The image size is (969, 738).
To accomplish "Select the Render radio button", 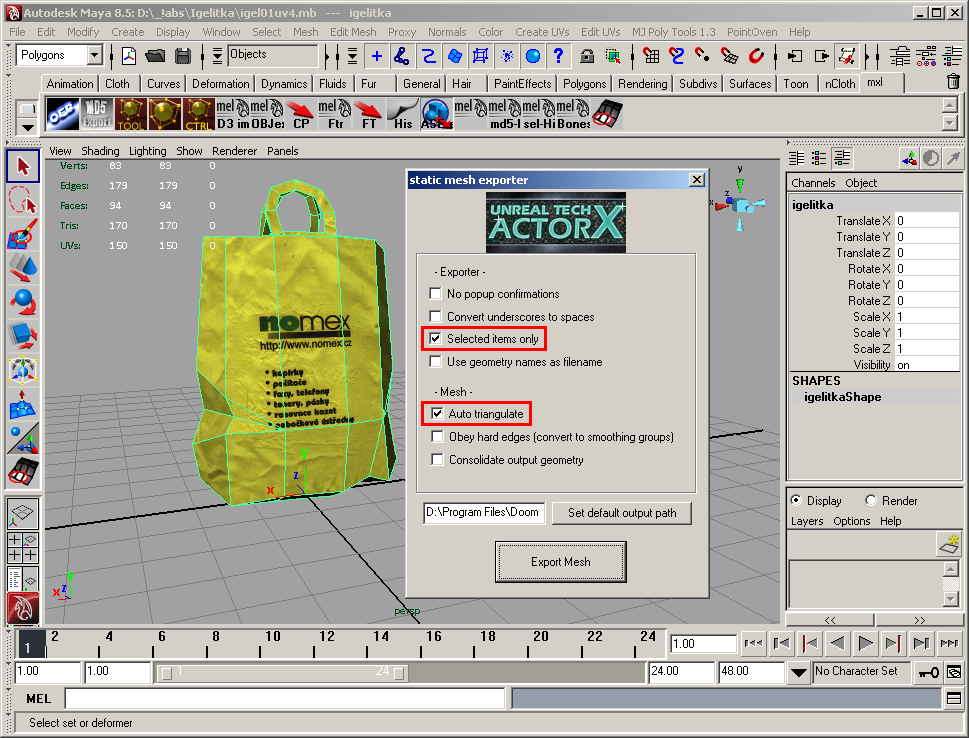I will (x=871, y=500).
